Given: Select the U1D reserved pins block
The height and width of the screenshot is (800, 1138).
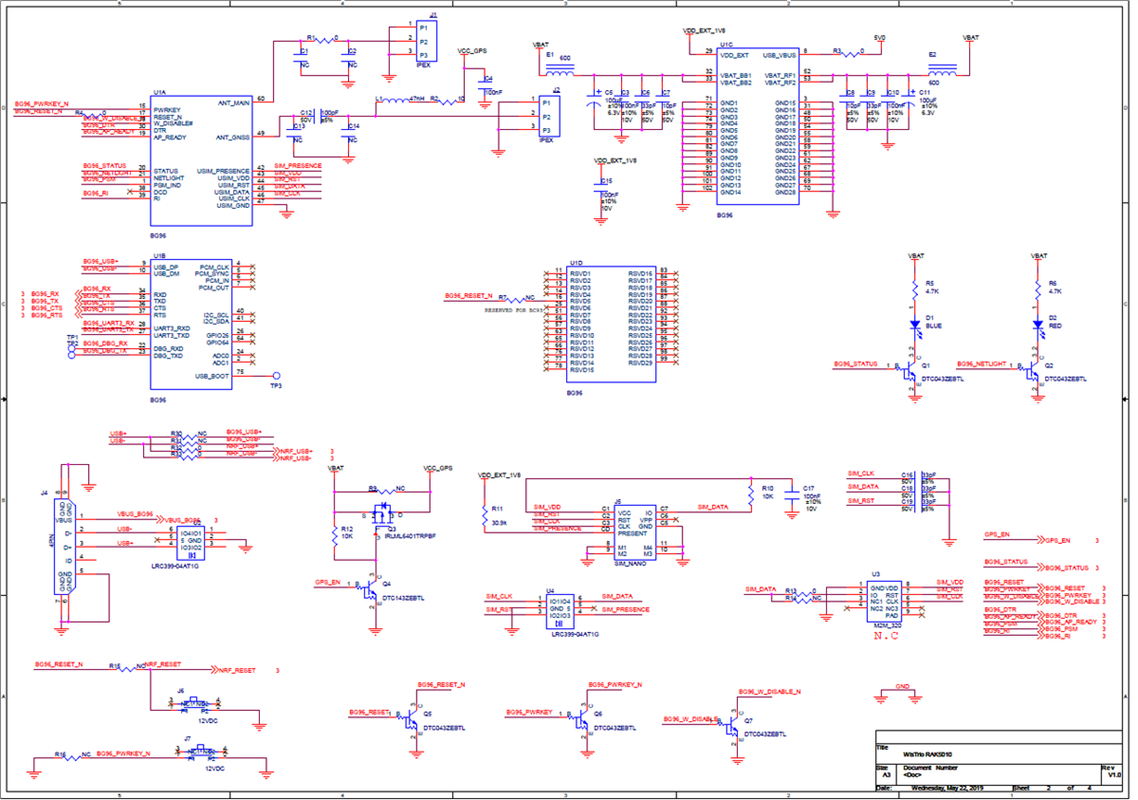Looking at the screenshot, I should pyautogui.click(x=611, y=324).
